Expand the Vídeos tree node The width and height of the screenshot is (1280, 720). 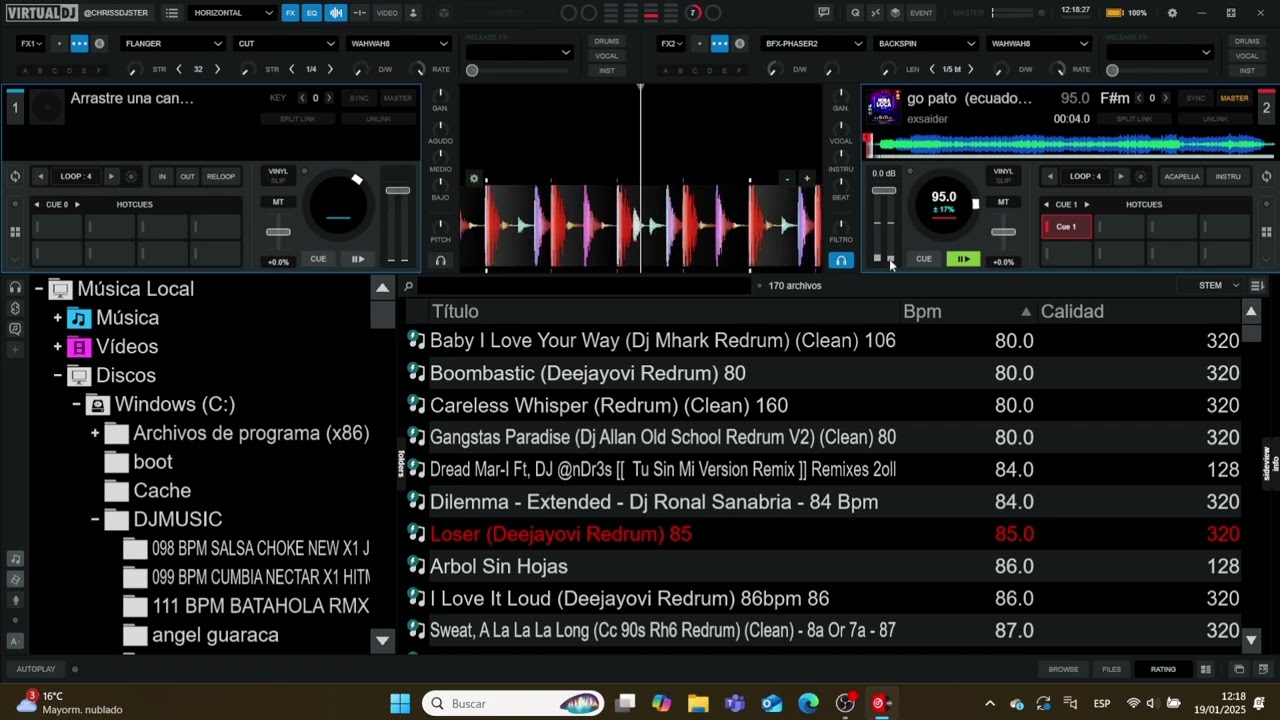pyautogui.click(x=57, y=347)
